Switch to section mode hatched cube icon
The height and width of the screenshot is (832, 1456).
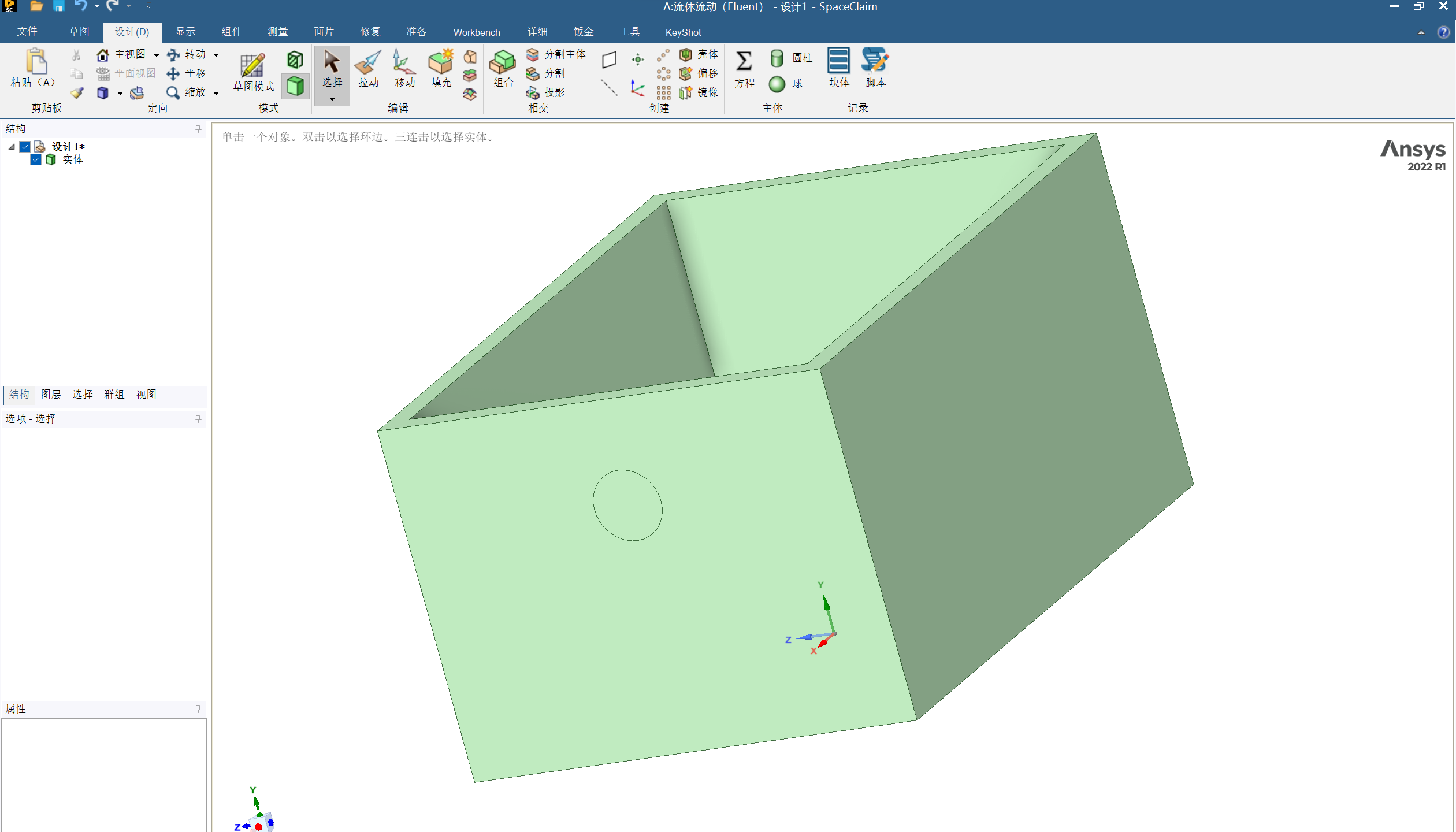click(295, 60)
